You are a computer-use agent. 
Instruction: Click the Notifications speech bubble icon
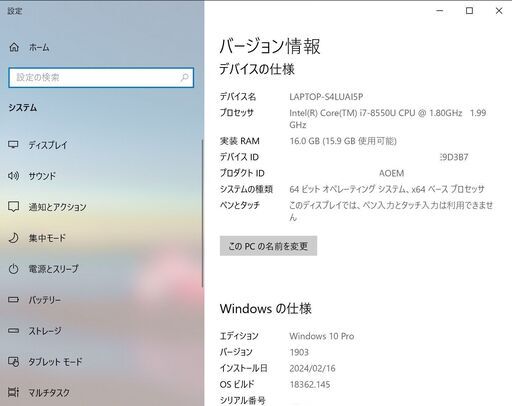click(13, 207)
